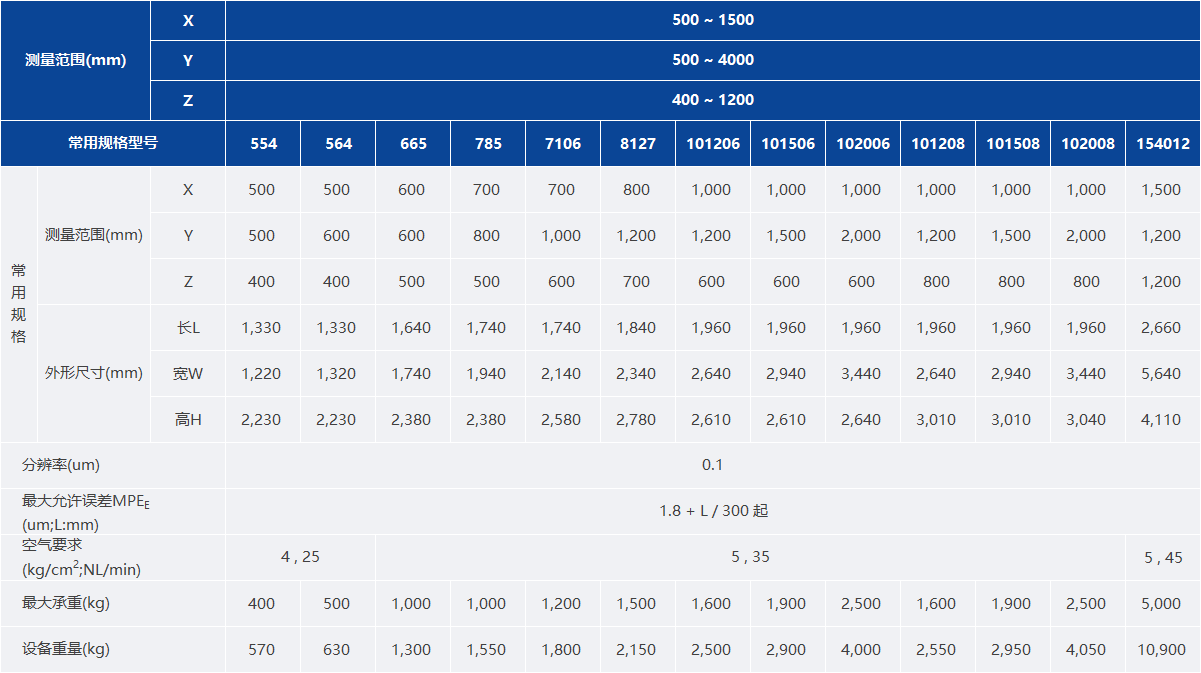The height and width of the screenshot is (673, 1201).
Task: Click the width value 5,640
Action: coord(1161,374)
